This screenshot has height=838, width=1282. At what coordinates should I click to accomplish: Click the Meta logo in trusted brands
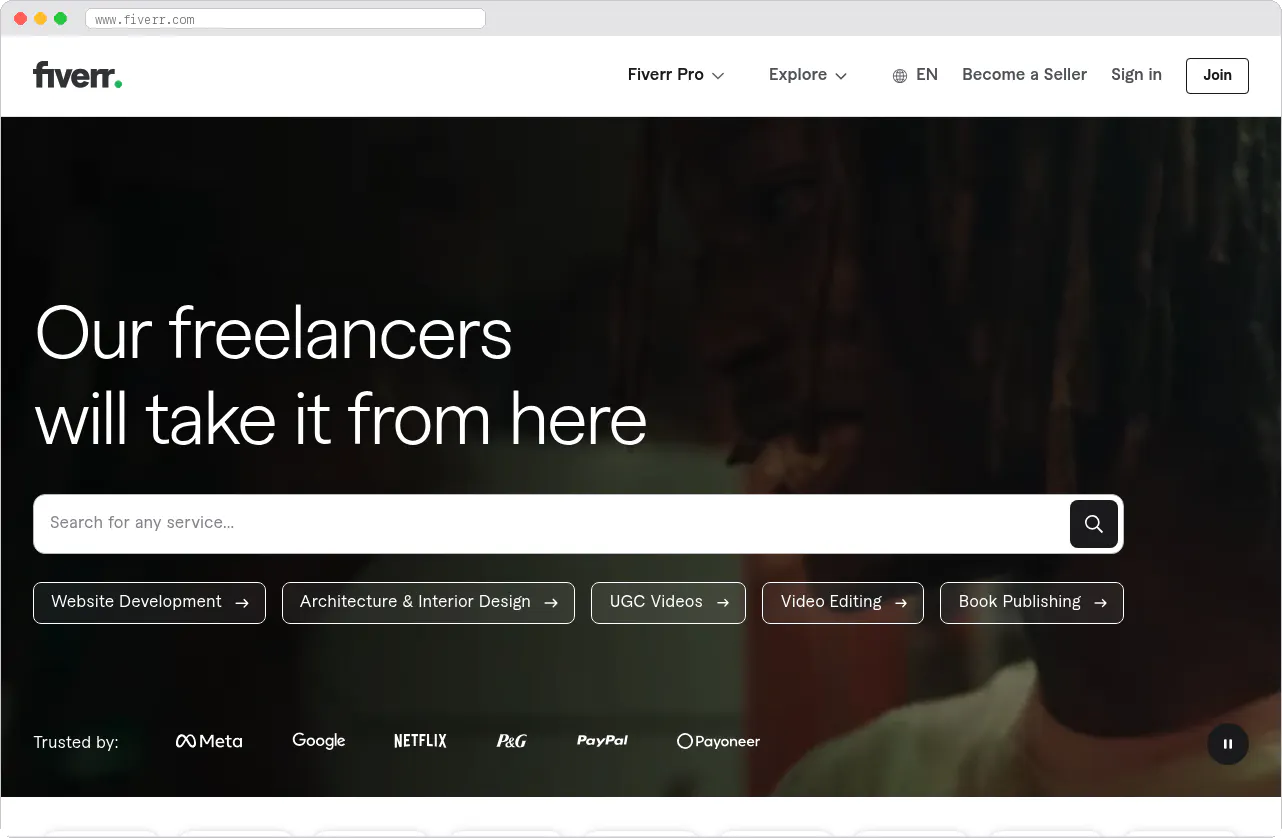(208, 741)
